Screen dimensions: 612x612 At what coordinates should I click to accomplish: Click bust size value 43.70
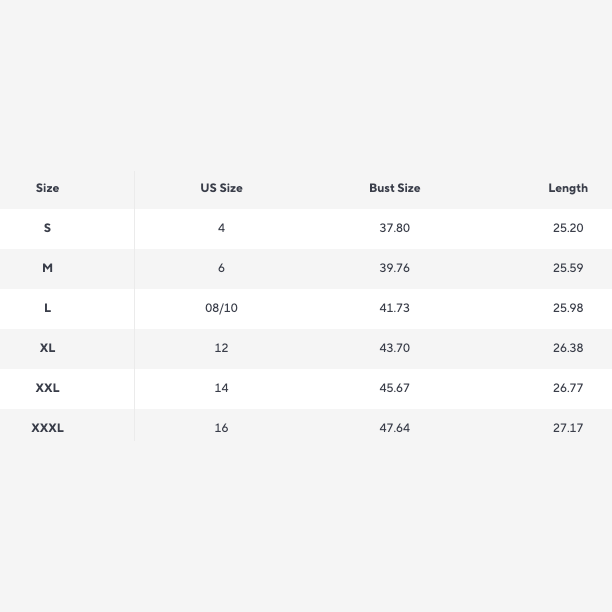(x=395, y=348)
